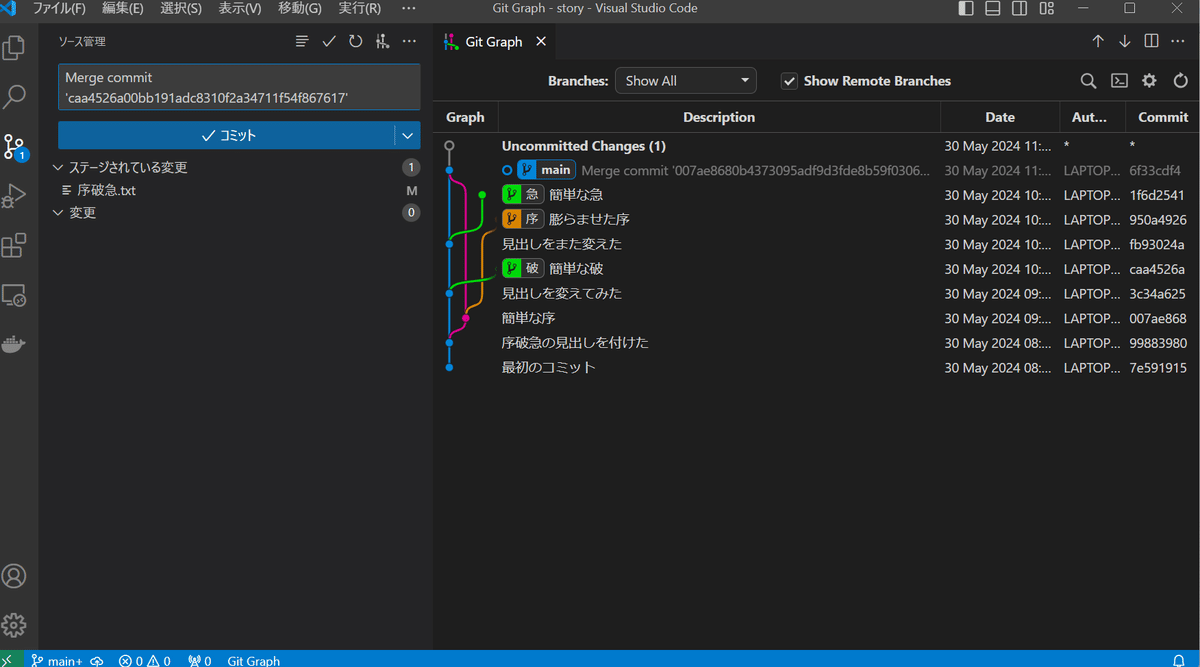Open source control more actions ellipsis
The image size is (1200, 667).
coord(409,41)
